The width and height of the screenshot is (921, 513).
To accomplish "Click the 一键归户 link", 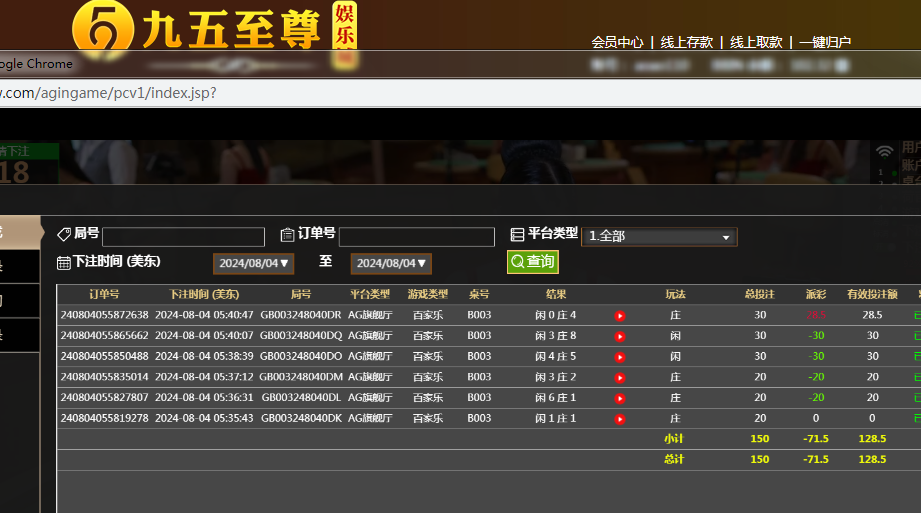I will click(826, 42).
